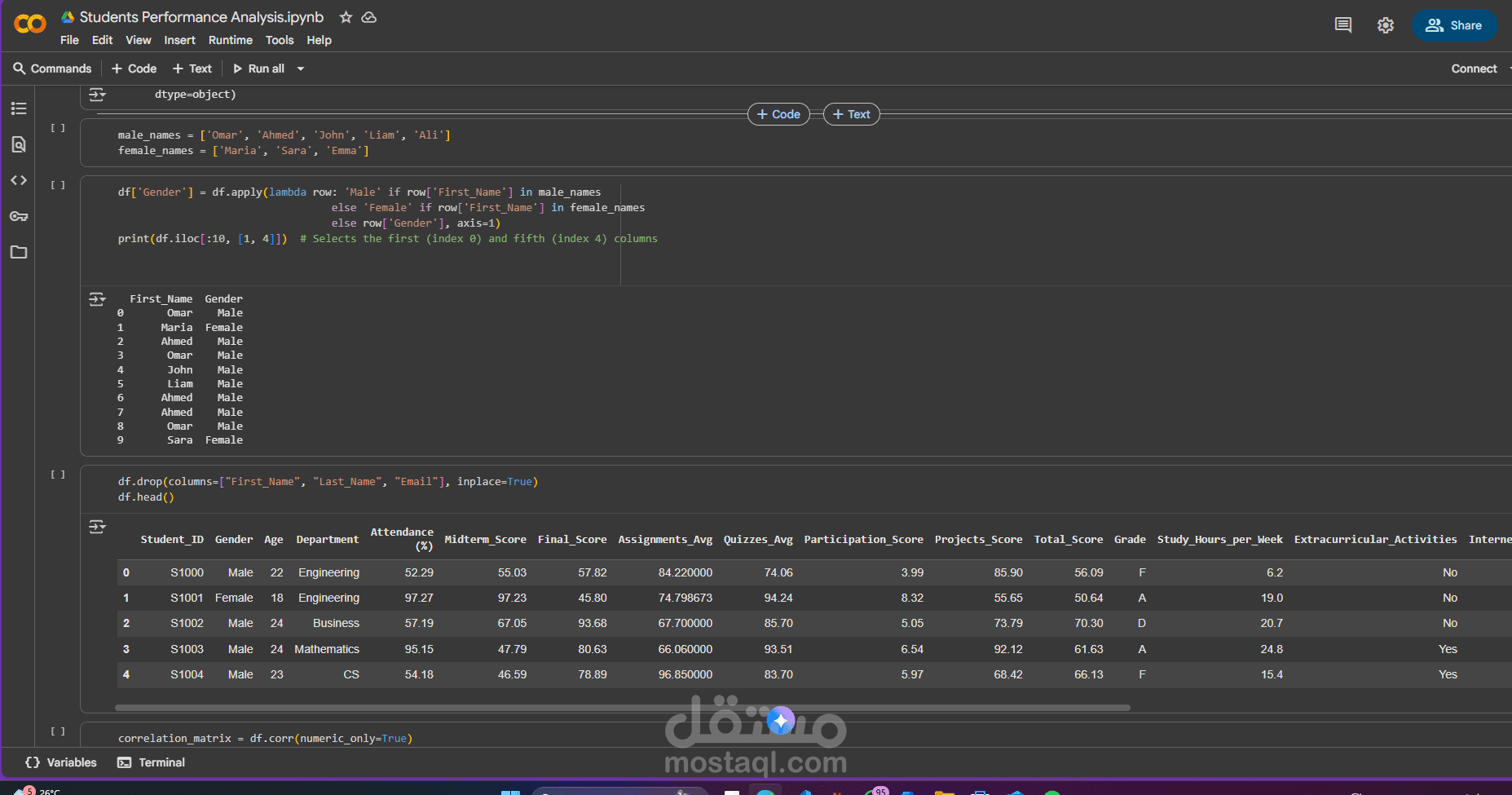Open the Files folder icon in sidebar
Image resolution: width=1512 pixels, height=795 pixels.
[x=19, y=252]
